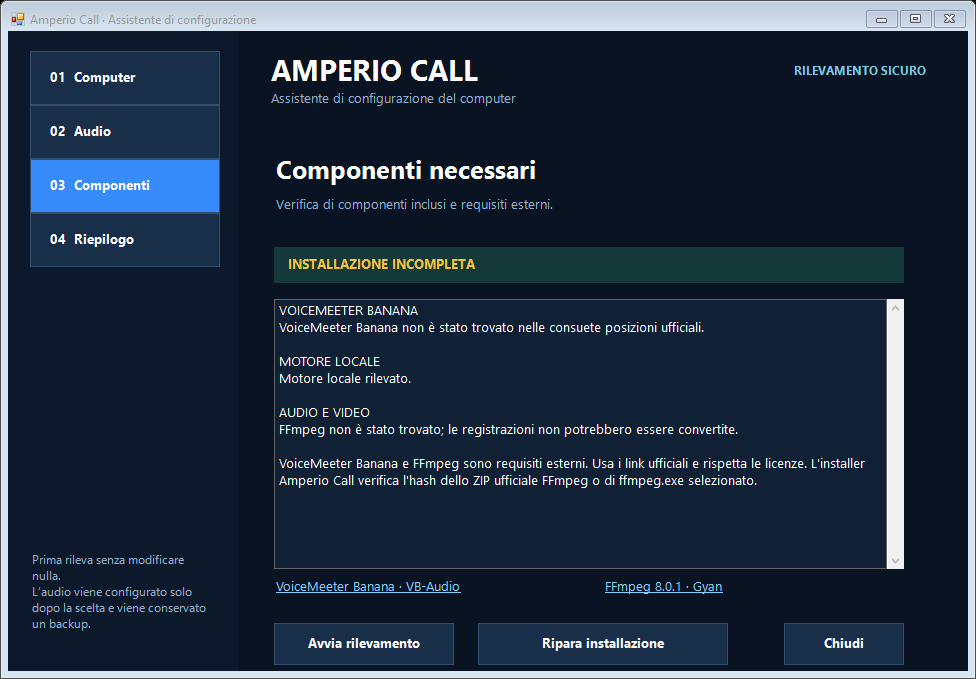Image resolution: width=976 pixels, height=679 pixels.
Task: Open the FFmpeg 8.0.1 · Gyan link
Action: [x=664, y=586]
